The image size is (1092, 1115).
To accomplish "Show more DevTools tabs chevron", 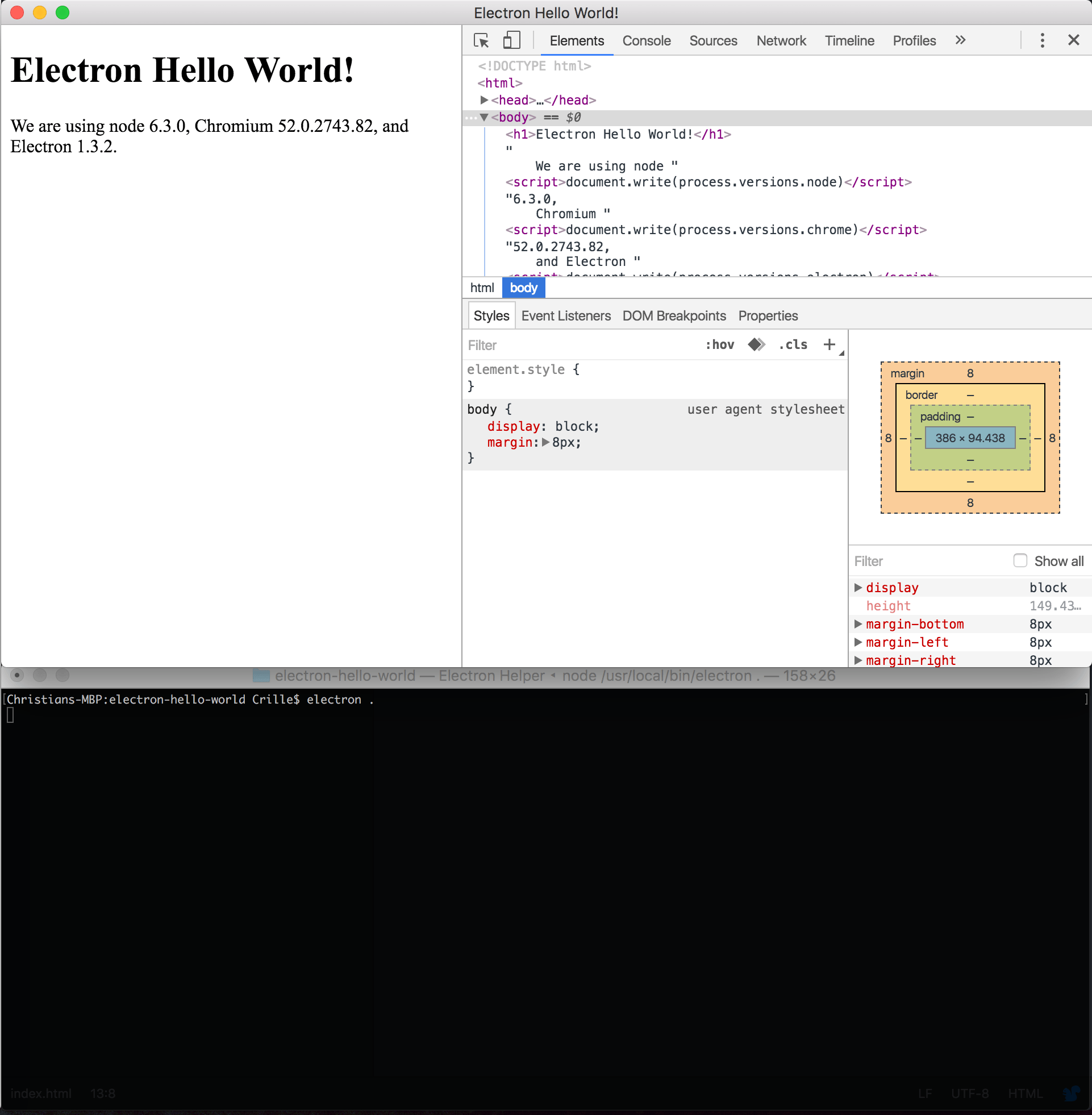I will pyautogui.click(x=961, y=40).
